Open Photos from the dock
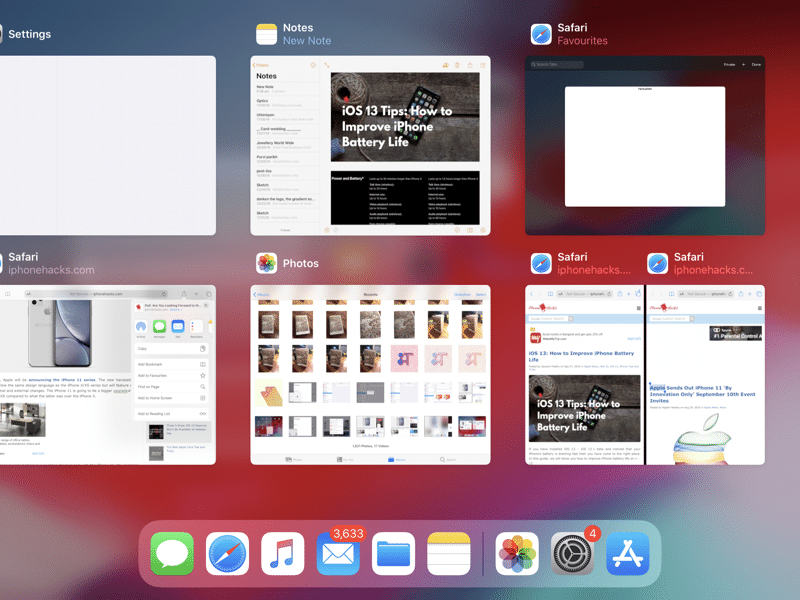Screen dimensions: 800x600 pos(517,553)
